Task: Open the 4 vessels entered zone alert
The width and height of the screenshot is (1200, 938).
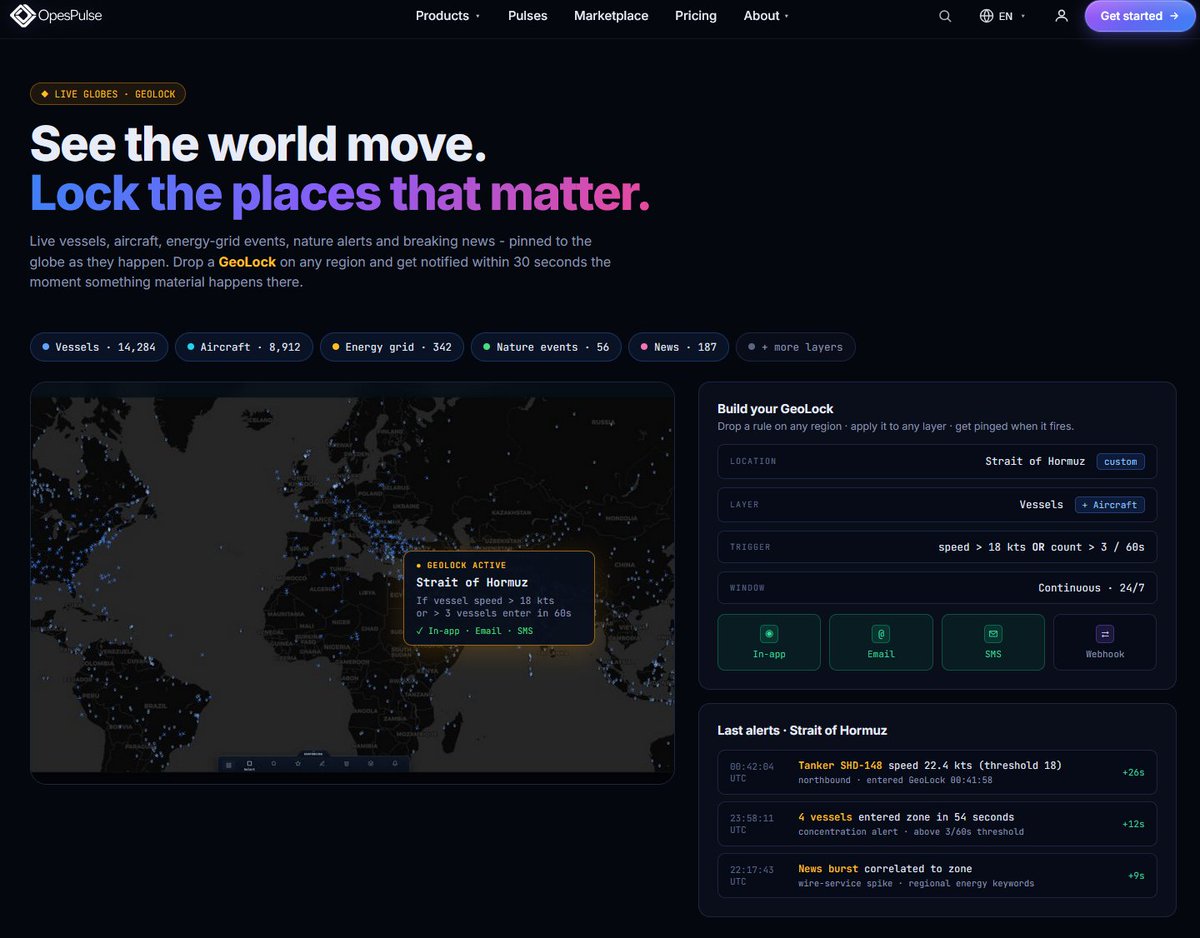Action: point(937,824)
